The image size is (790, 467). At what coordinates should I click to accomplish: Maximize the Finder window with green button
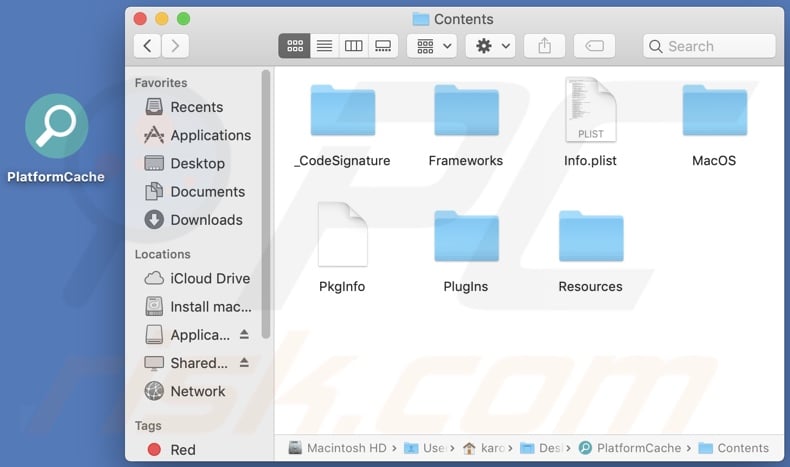pyautogui.click(x=183, y=19)
